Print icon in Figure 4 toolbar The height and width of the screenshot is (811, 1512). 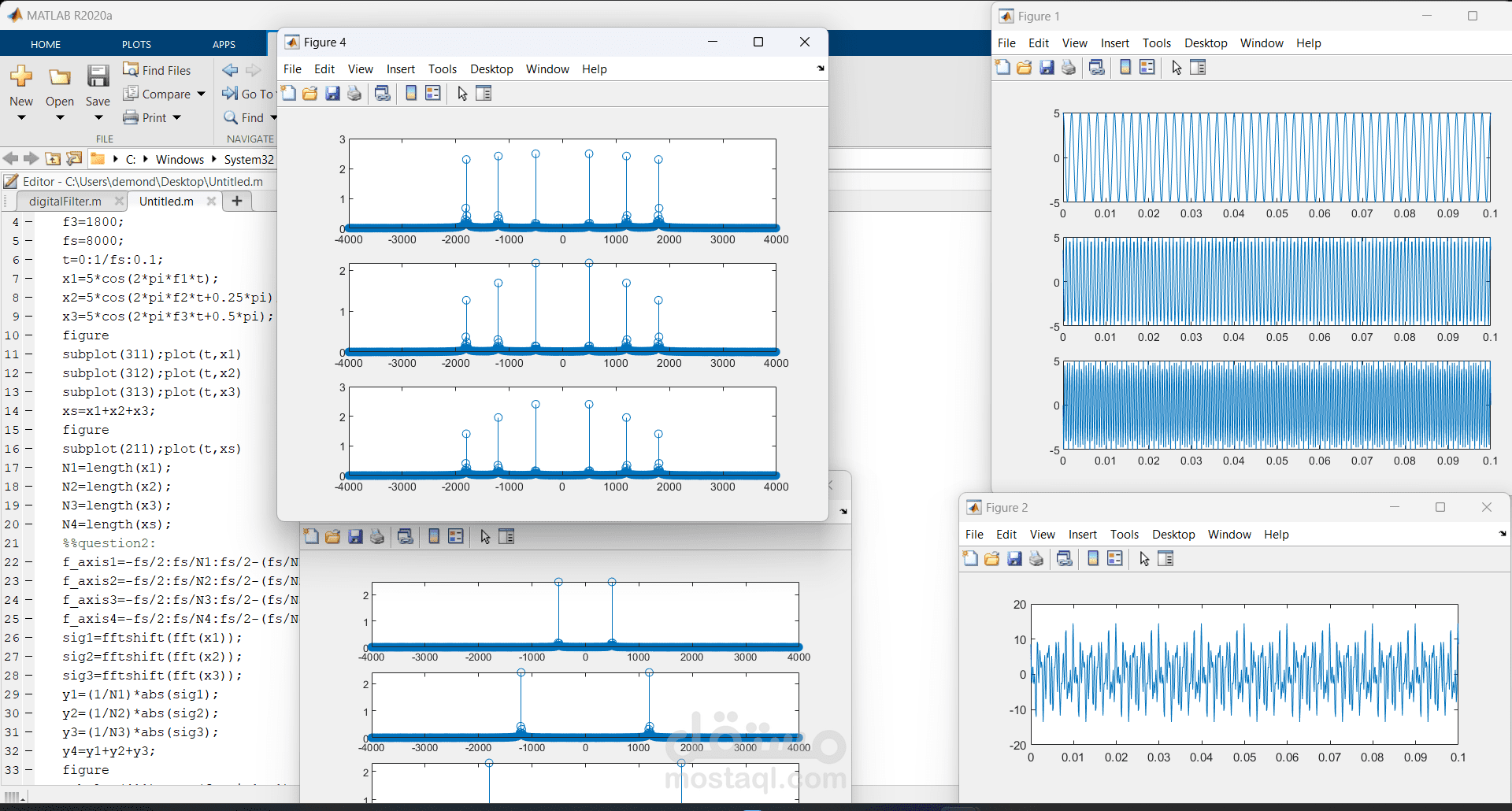354,94
